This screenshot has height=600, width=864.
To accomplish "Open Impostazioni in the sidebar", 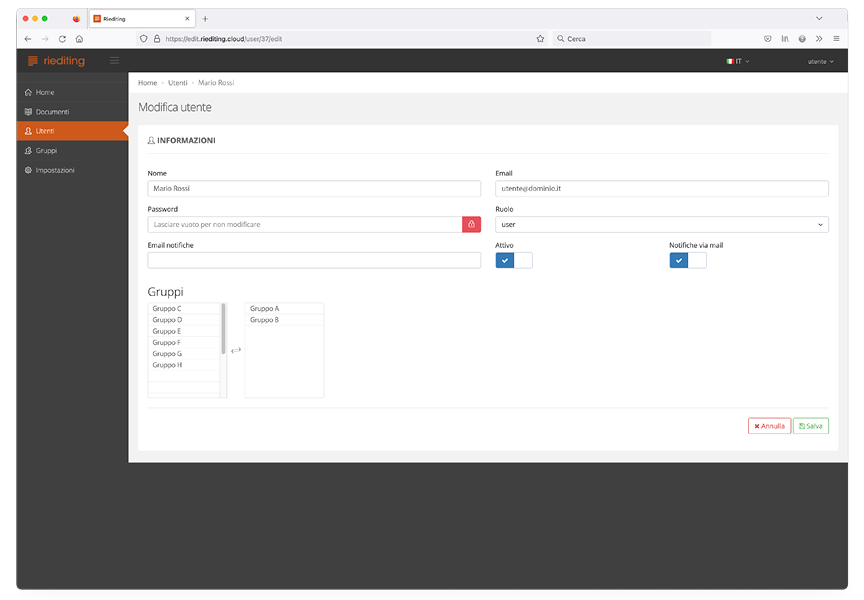I will 55,170.
